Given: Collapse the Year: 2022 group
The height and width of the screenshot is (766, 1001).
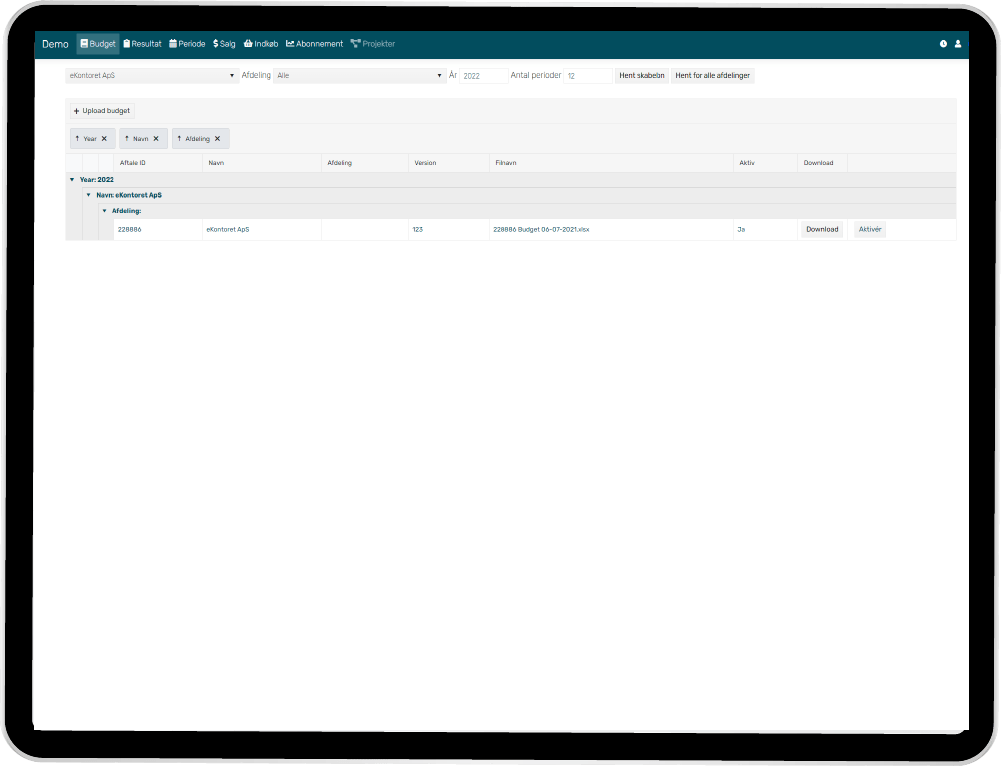Looking at the screenshot, I should point(72,180).
